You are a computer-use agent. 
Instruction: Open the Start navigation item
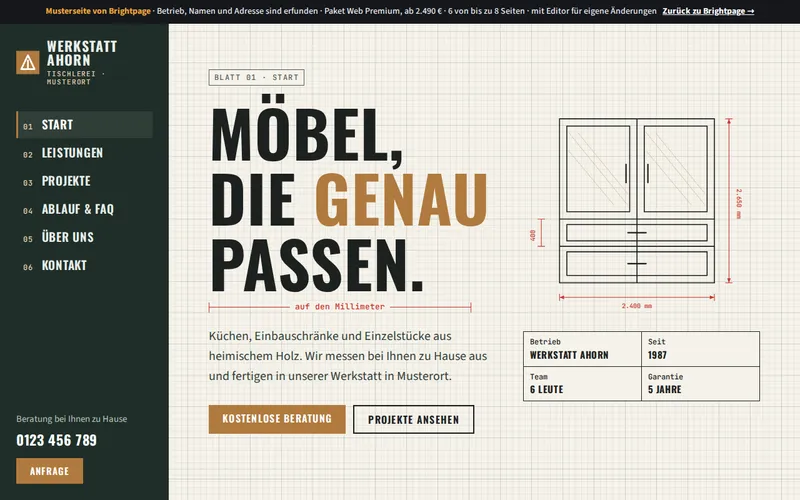point(85,125)
